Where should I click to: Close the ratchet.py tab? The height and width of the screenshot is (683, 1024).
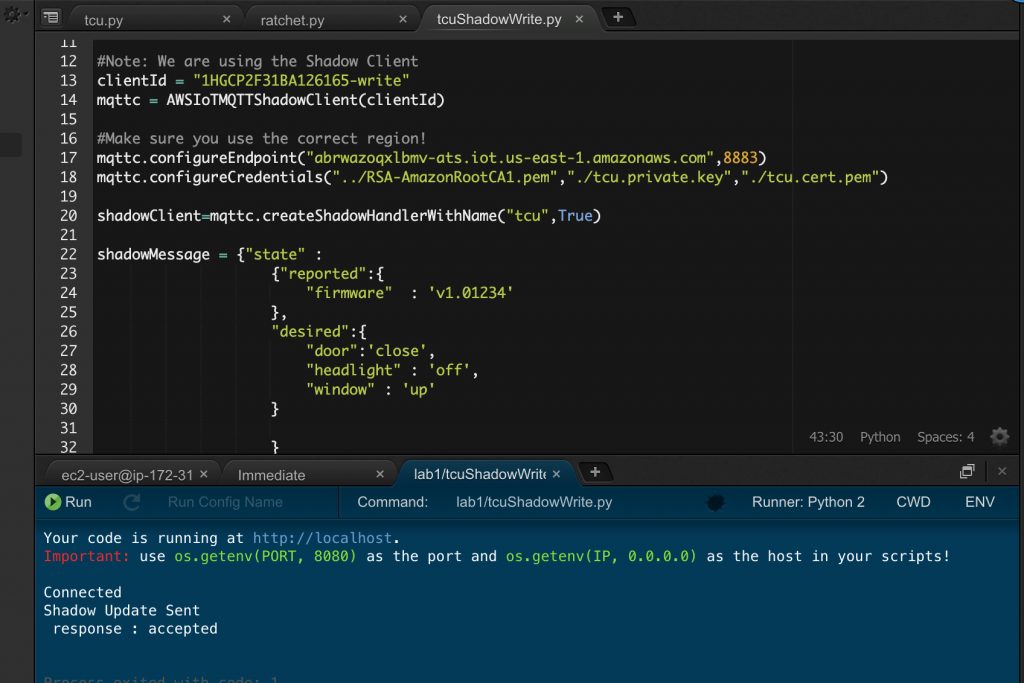click(403, 19)
